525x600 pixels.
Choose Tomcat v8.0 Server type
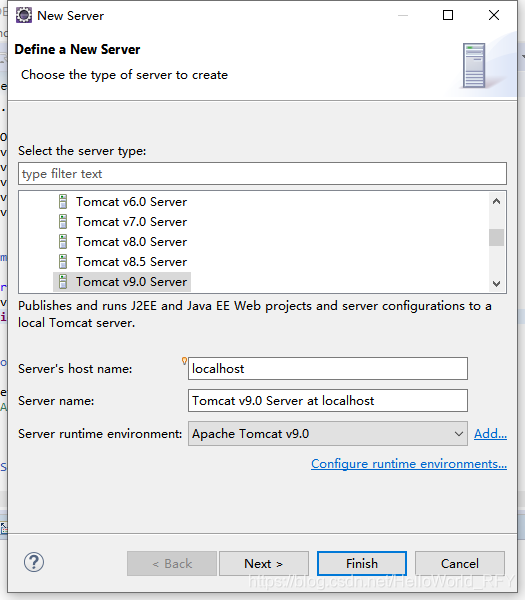tap(131, 241)
